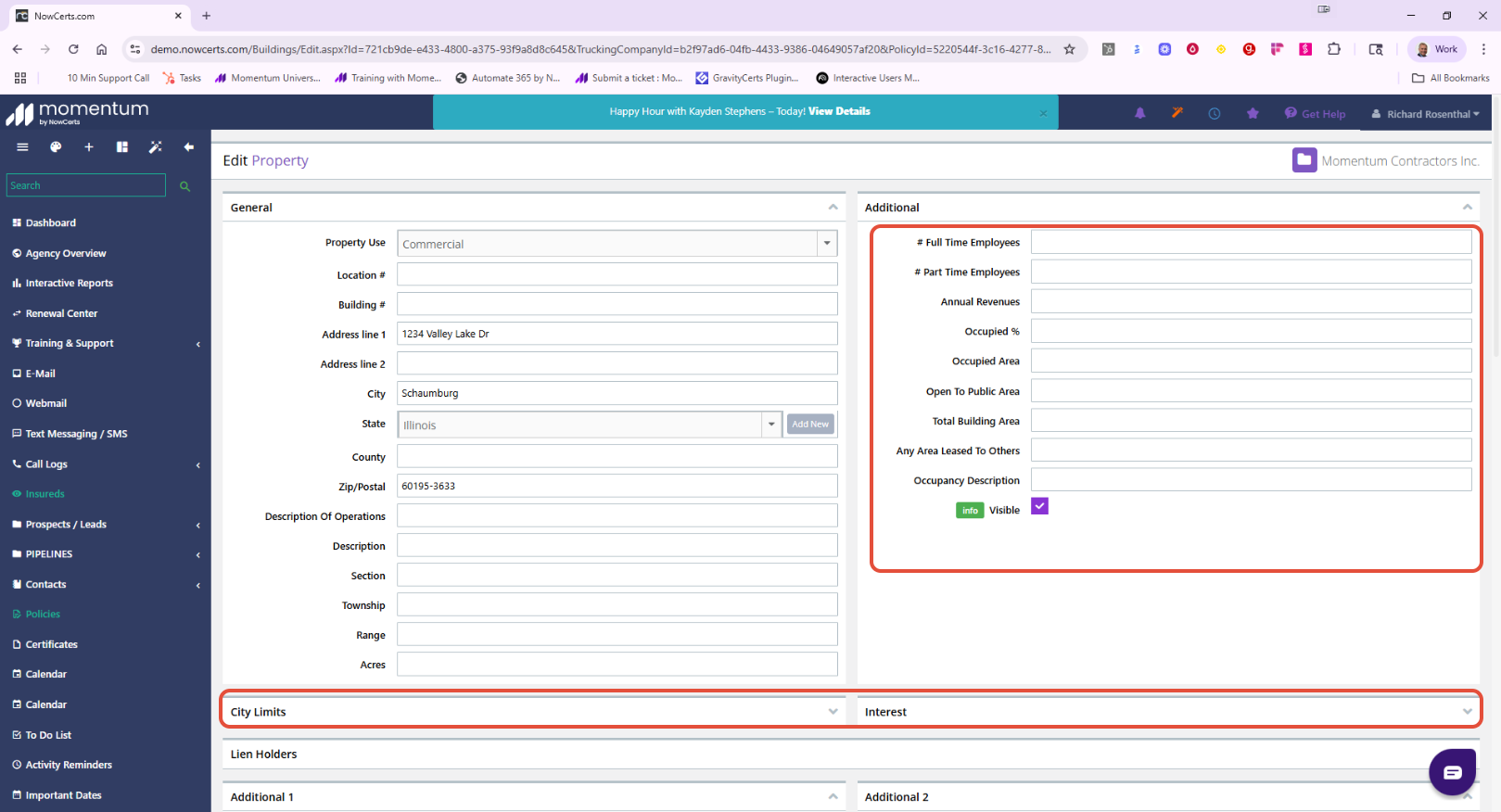
Task: Click the purple folder icon beside Momentum Contractors
Action: pyautogui.click(x=1304, y=160)
